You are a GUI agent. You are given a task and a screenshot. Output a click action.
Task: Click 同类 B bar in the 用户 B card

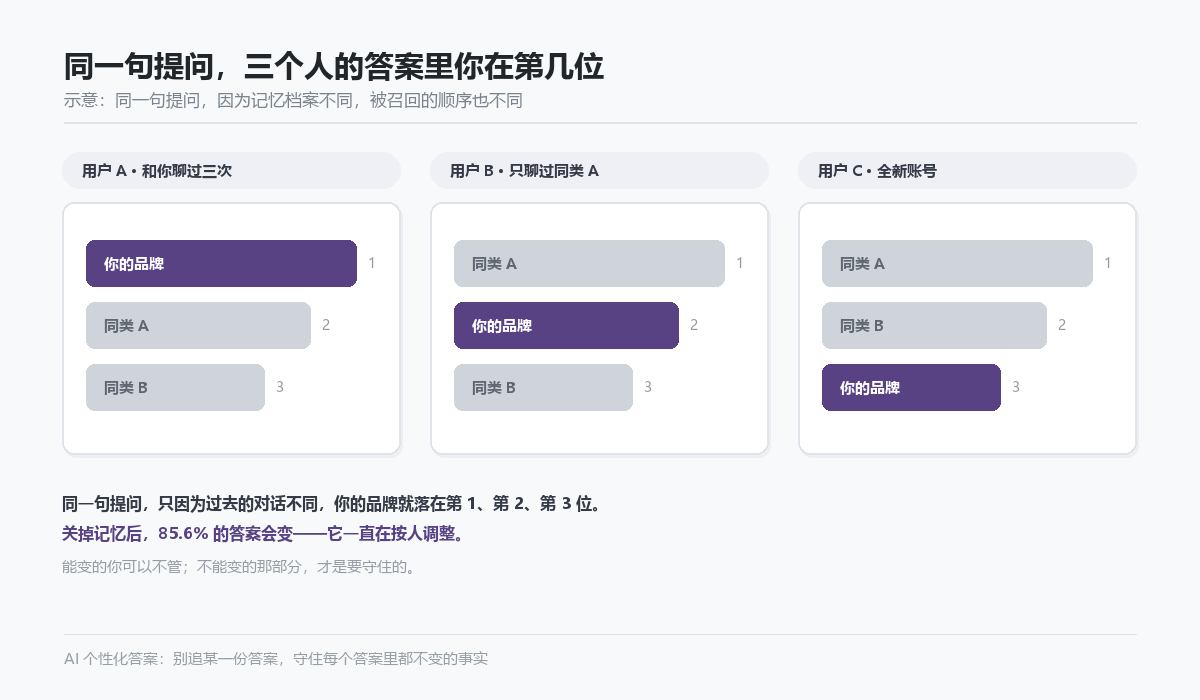543,388
